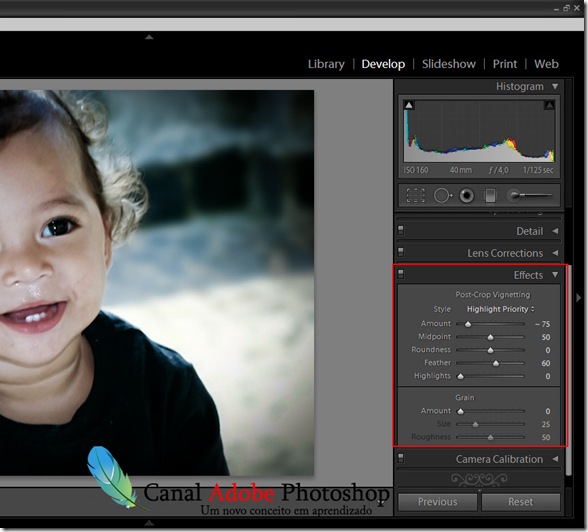Click Midpoint value 50

click(546, 337)
